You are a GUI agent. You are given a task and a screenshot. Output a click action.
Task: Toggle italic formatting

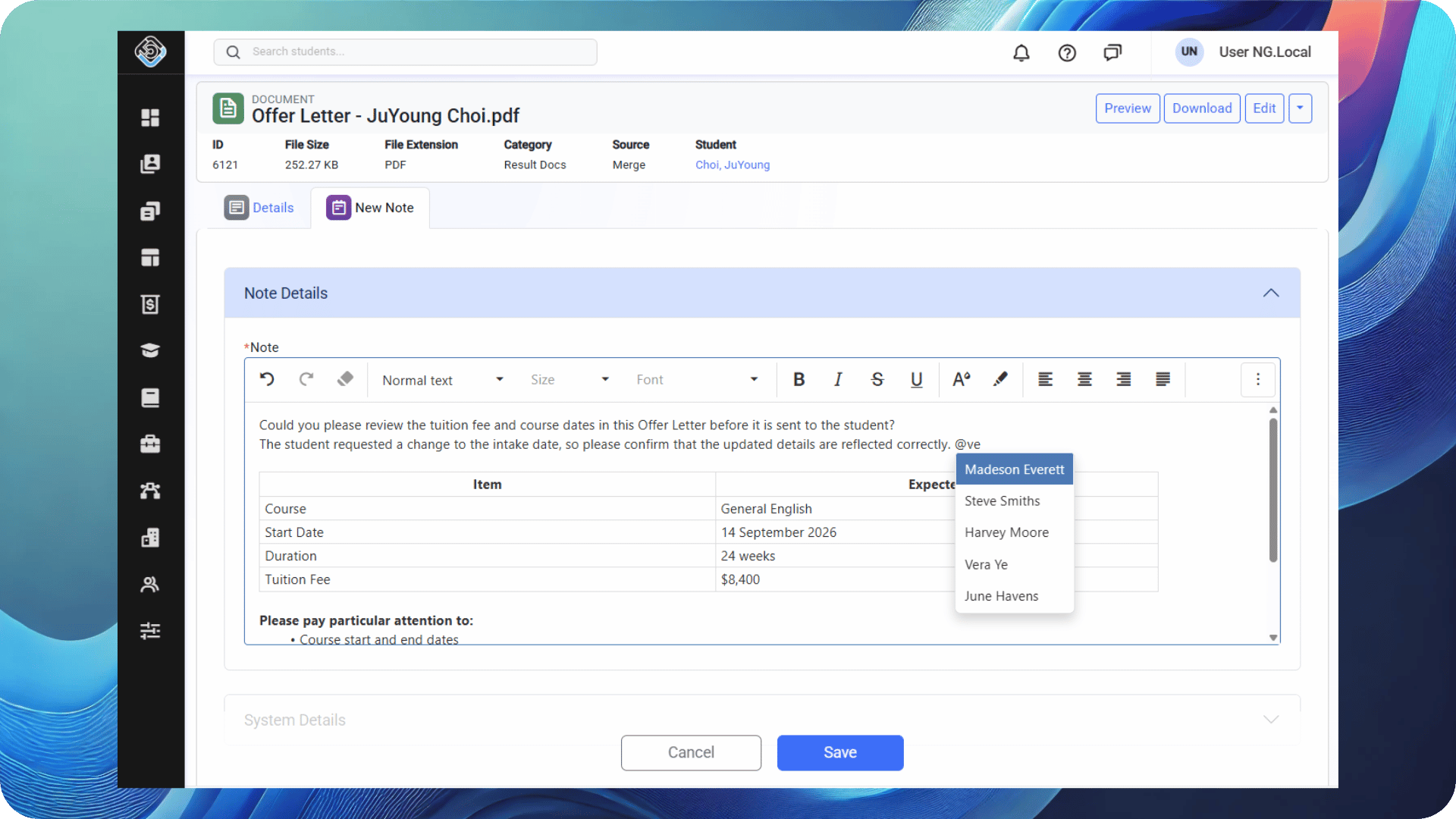click(838, 379)
